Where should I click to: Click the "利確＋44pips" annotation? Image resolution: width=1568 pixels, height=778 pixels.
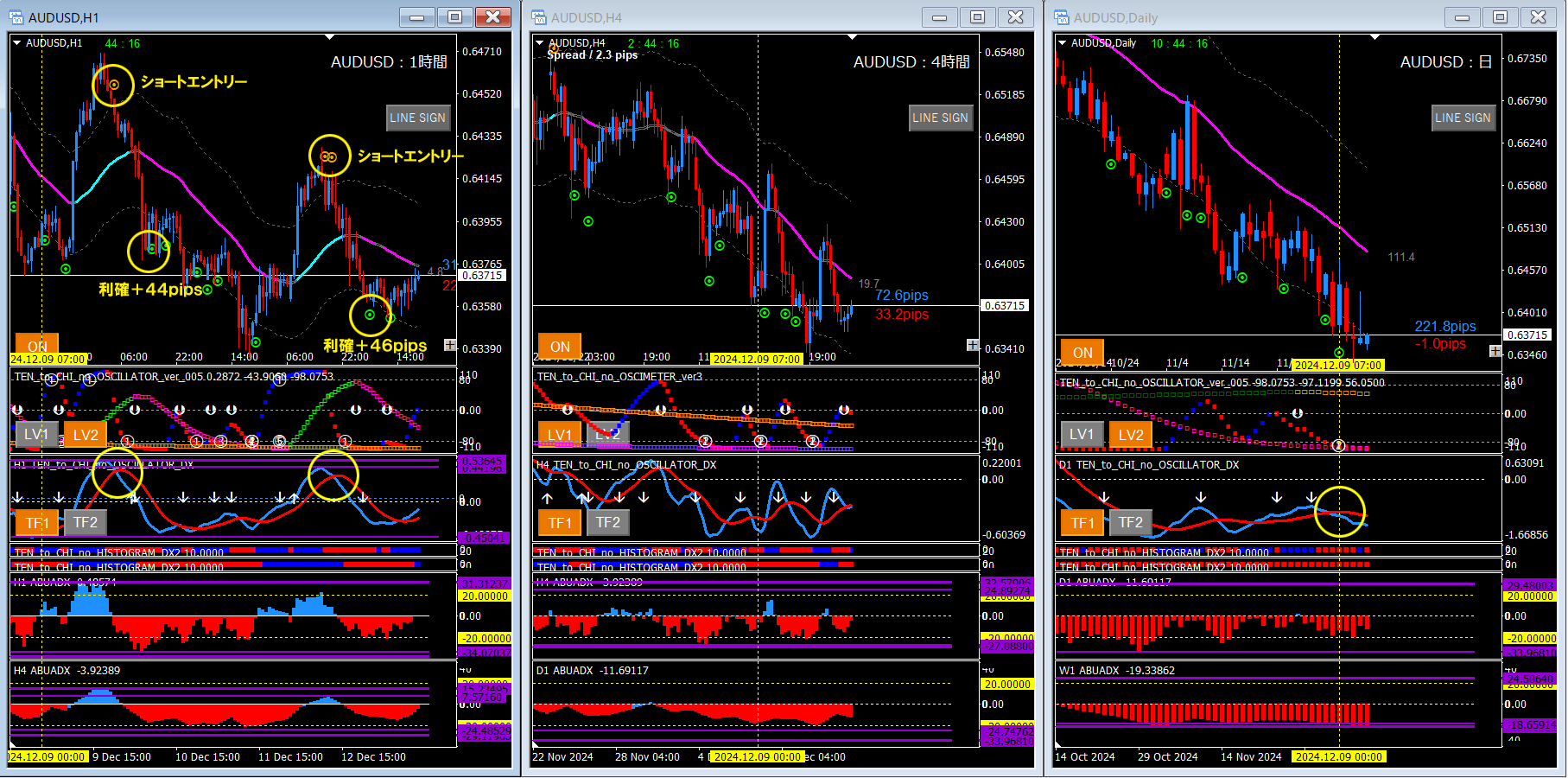point(151,290)
